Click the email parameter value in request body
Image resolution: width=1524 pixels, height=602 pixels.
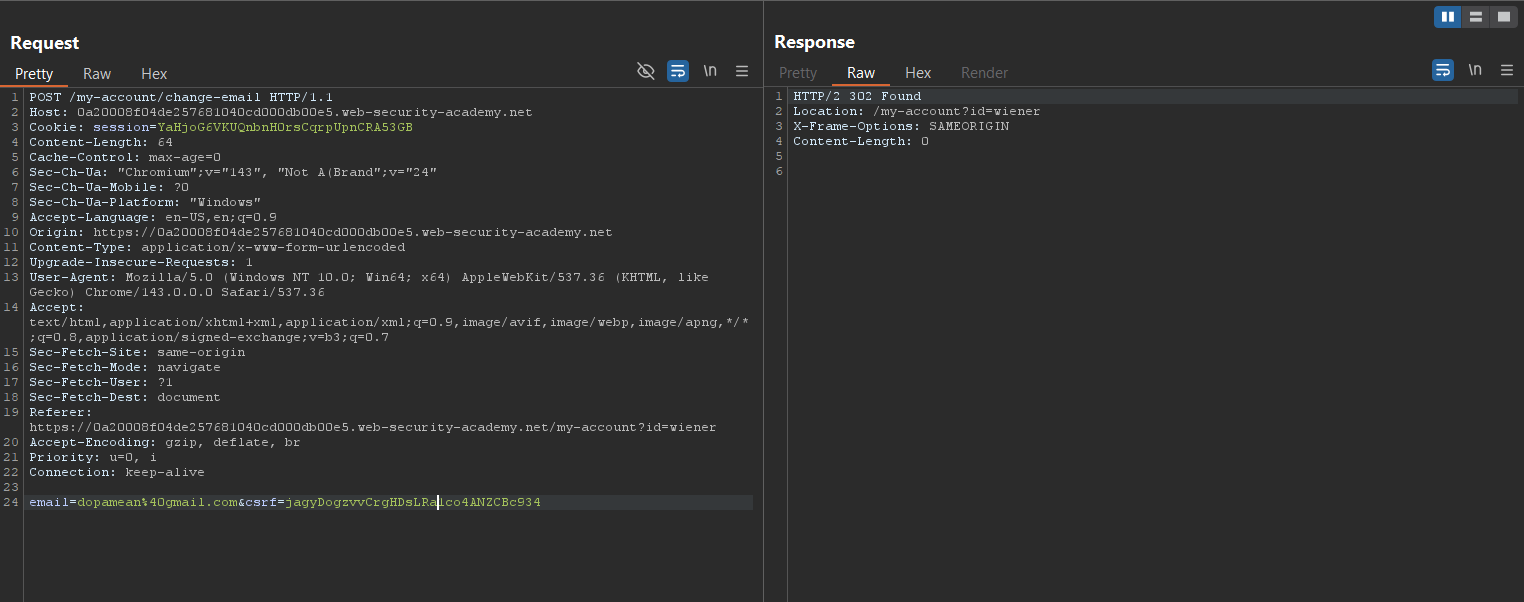[x=157, y=502]
